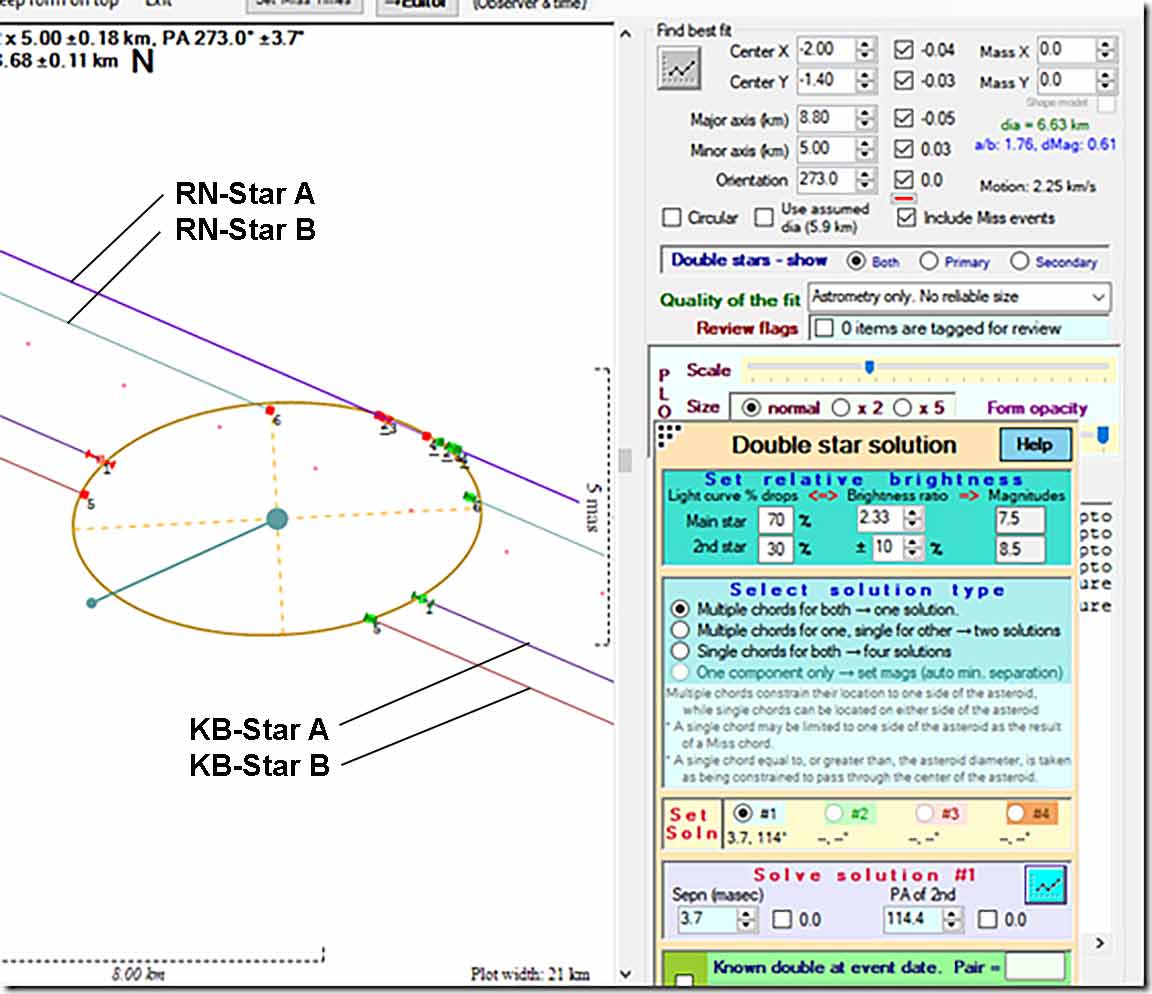The image size is (1152, 994).
Task: Decrease the Major axis spinner value
Action: pos(866,125)
